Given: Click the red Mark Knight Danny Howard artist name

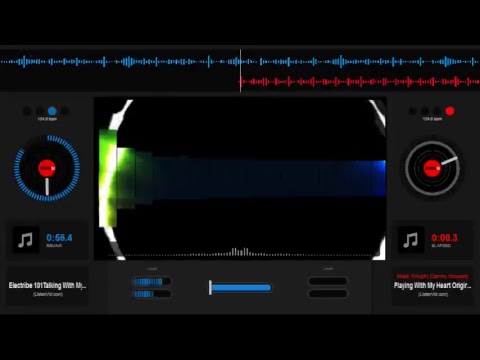Looking at the screenshot, I should click(x=432, y=276).
